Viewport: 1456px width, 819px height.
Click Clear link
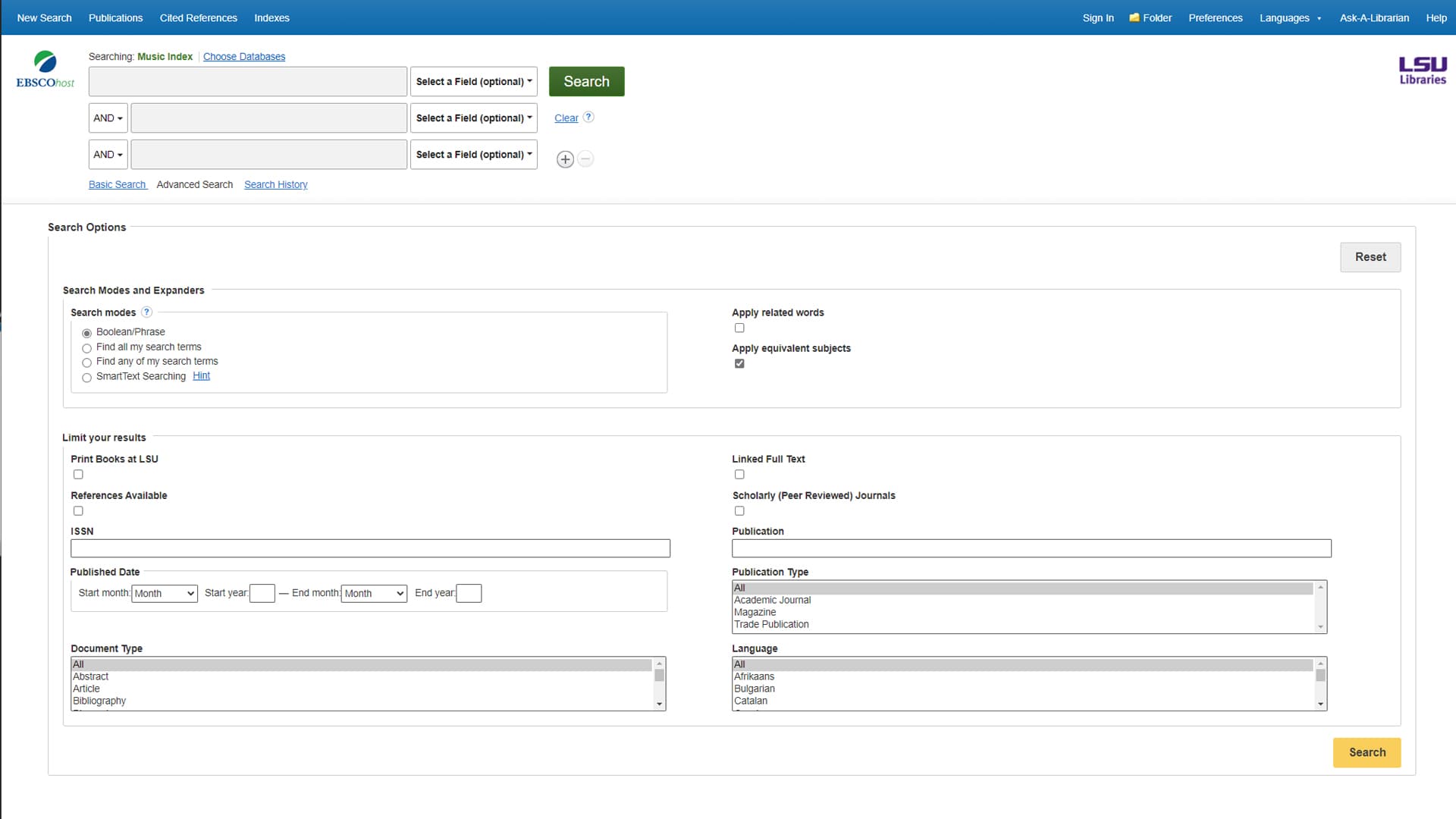[x=566, y=118]
